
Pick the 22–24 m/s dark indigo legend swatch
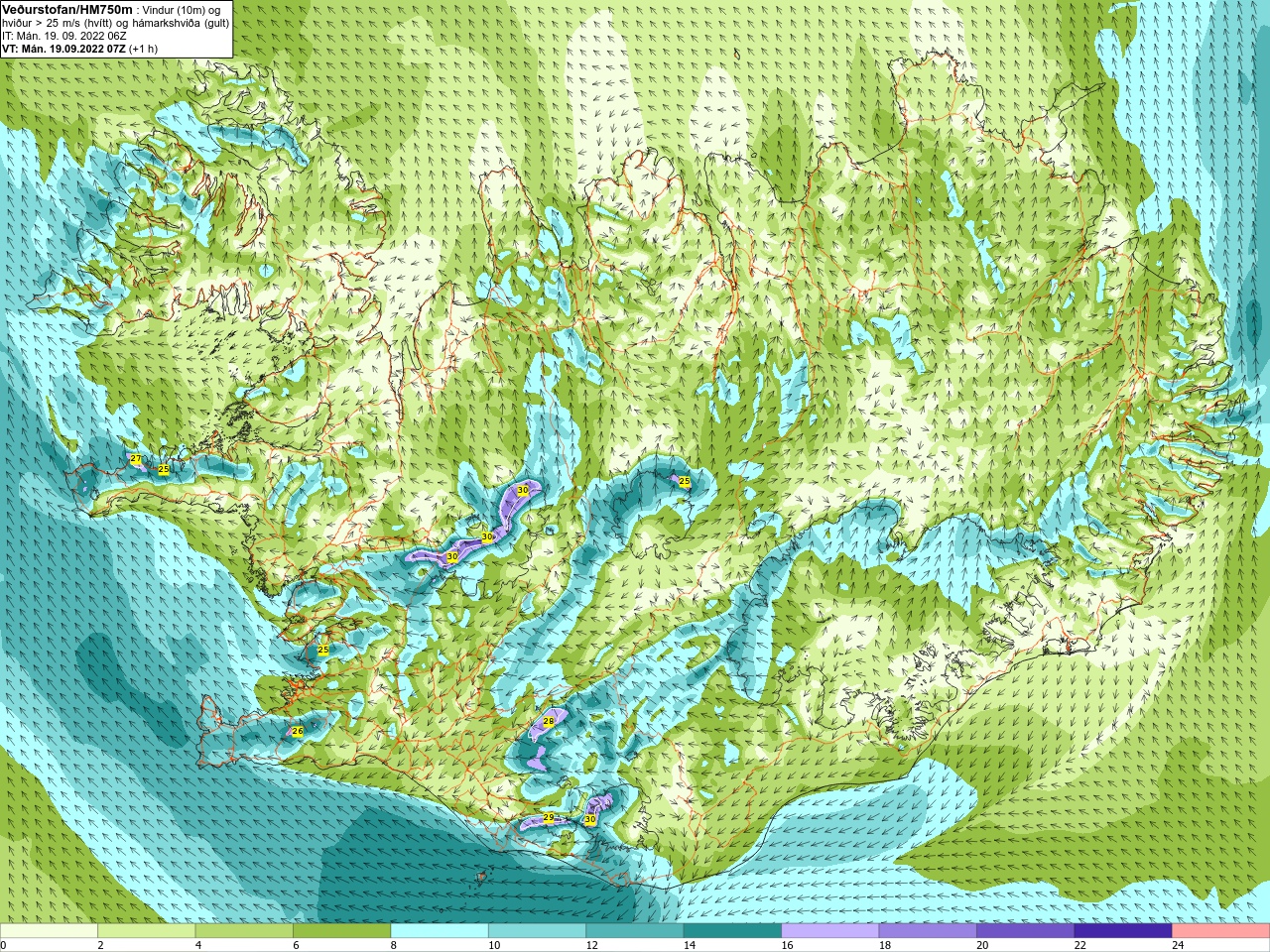click(x=1123, y=931)
